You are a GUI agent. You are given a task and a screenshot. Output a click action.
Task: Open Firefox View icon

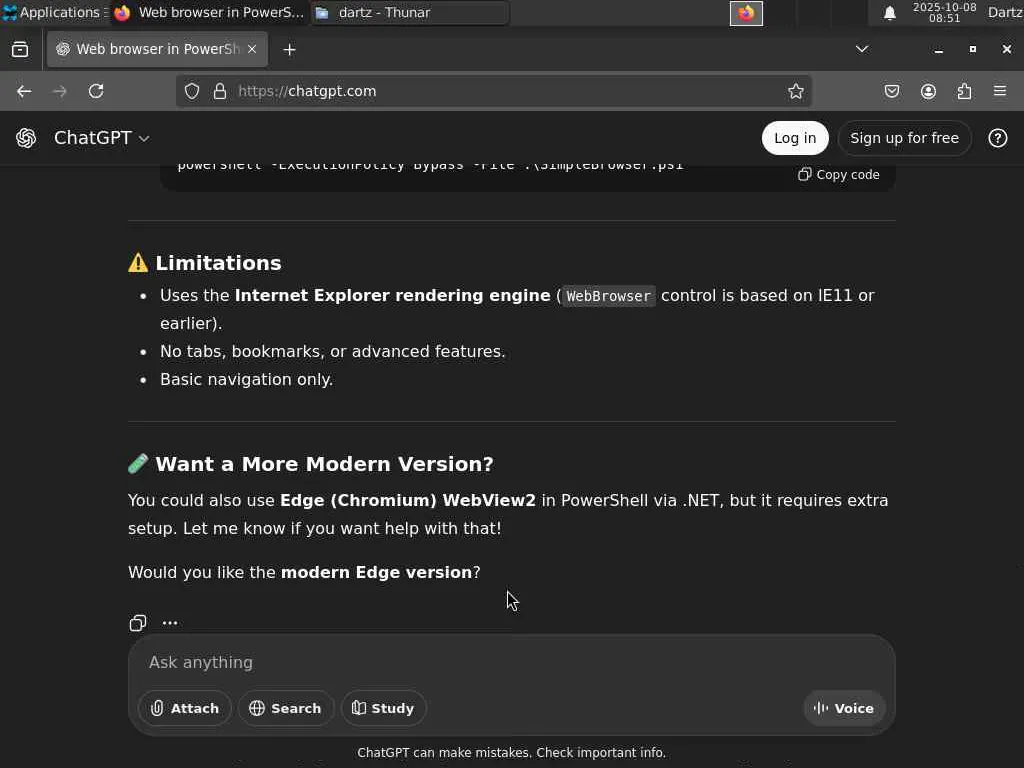tap(20, 49)
